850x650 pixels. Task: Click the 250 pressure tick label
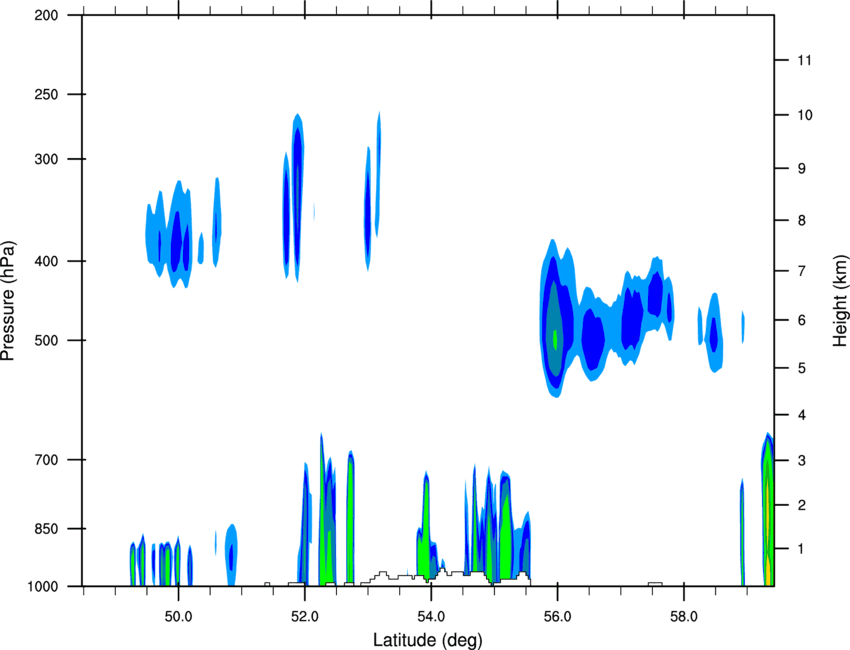point(47,94)
